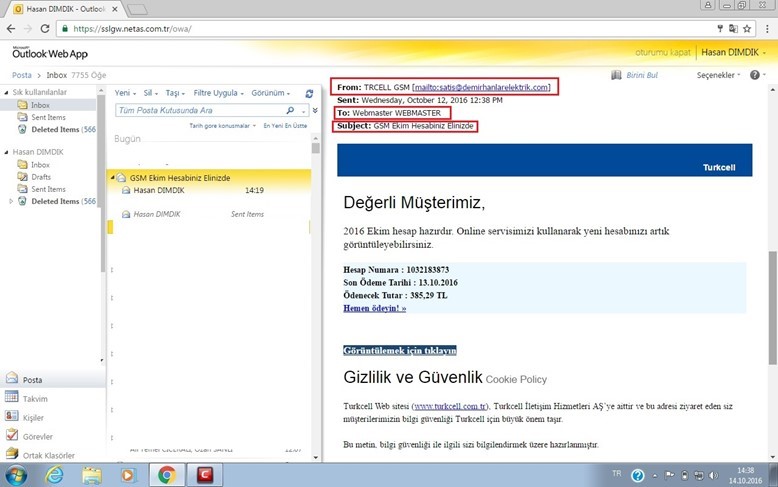Click the Chrome taskbar icon
Screen dimensions: 778x487
pos(167,475)
